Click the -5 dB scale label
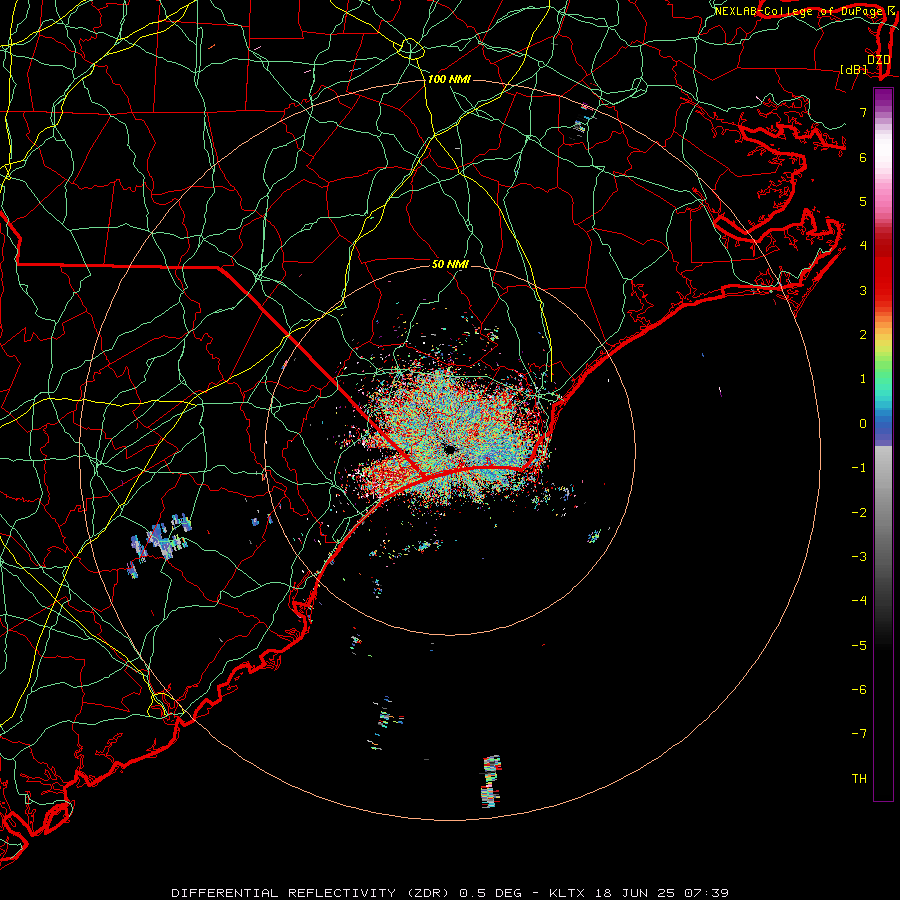Screen dimensions: 900x900 (859, 646)
